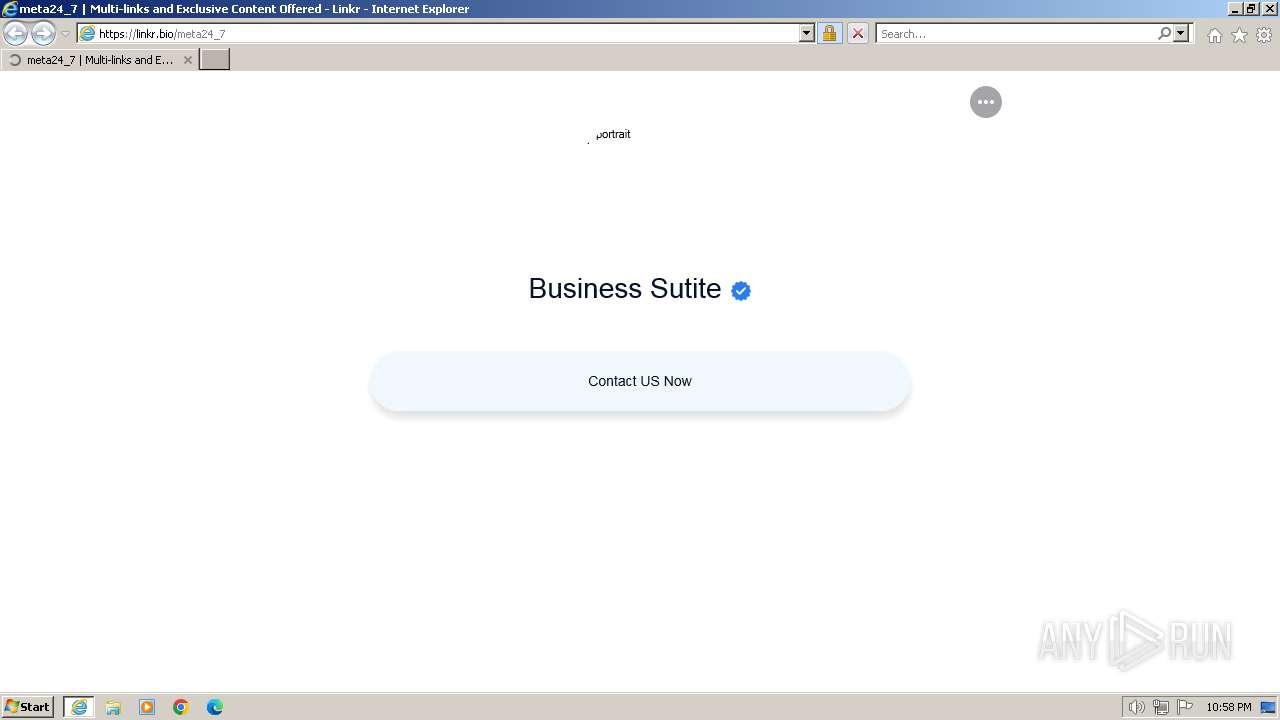The height and width of the screenshot is (720, 1280).
Task: Click the magnifier search icon
Action: [x=1164, y=33]
